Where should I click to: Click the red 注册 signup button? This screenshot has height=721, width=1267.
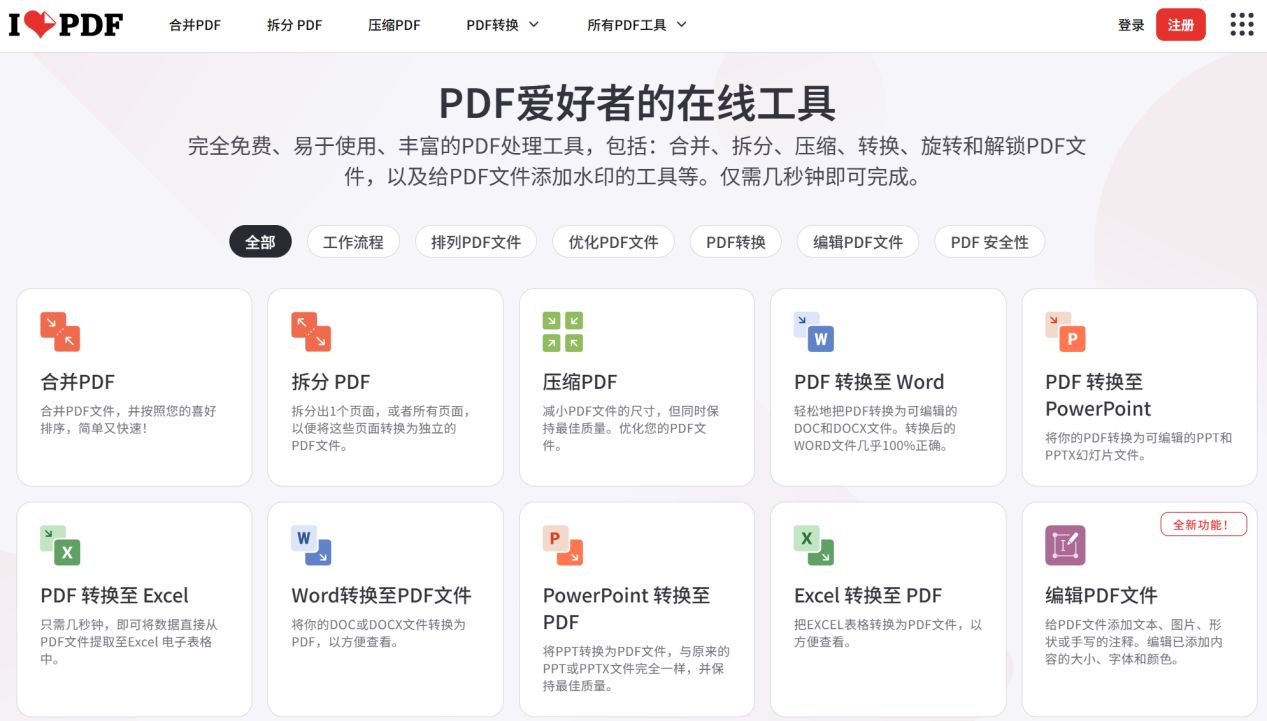click(1180, 24)
